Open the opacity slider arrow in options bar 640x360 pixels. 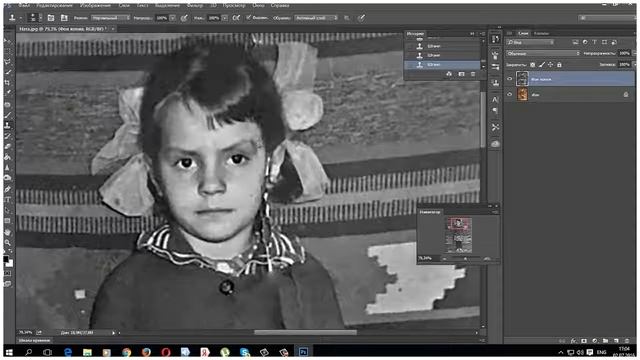tap(172, 18)
